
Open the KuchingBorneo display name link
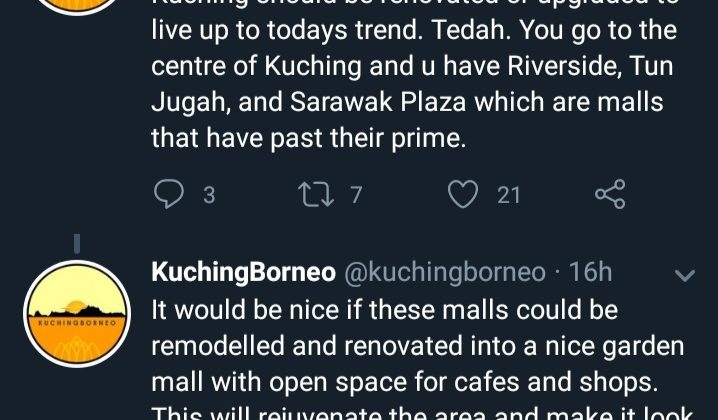tap(243, 273)
